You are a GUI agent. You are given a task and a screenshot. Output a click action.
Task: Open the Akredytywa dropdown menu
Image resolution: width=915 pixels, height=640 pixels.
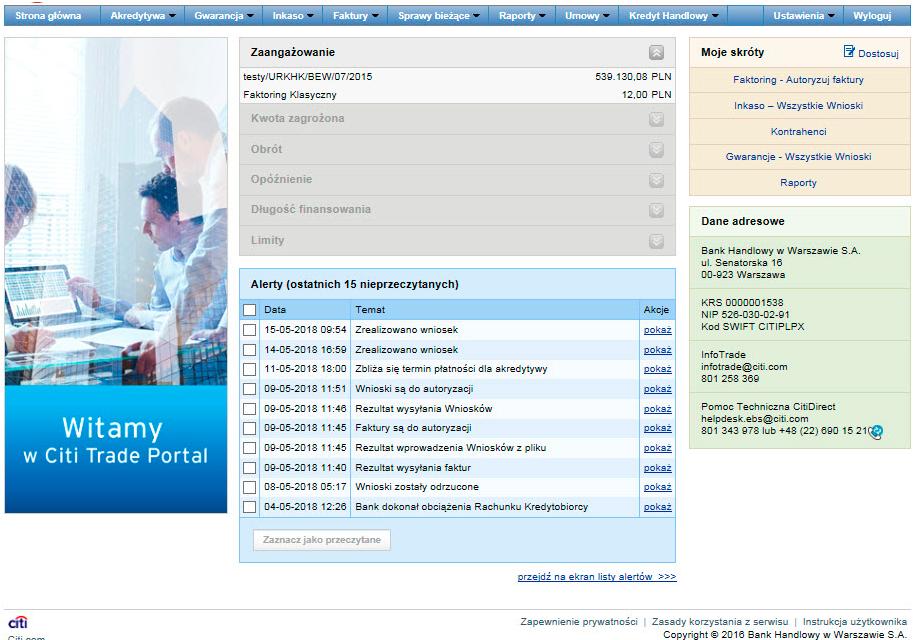[143, 16]
